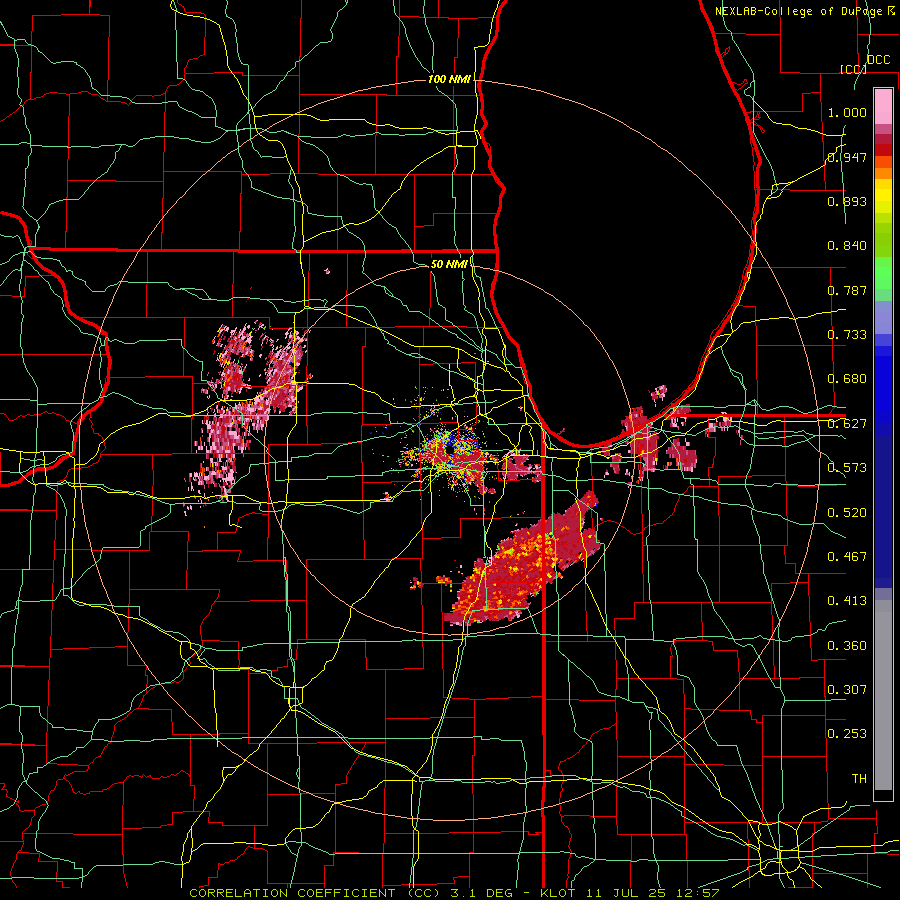Image resolution: width=900 pixels, height=900 pixels.
Task: Click the multicolored clutter at the radar center
Action: [451, 451]
